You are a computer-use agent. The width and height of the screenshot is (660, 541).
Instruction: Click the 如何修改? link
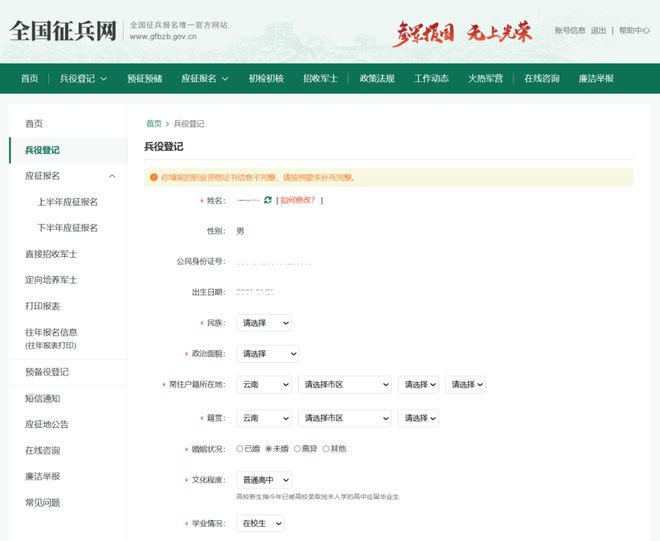coord(298,200)
